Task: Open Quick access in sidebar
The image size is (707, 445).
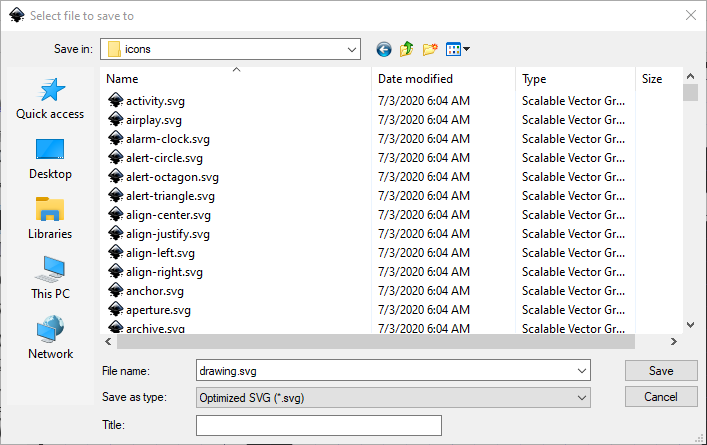Action: click(x=50, y=99)
